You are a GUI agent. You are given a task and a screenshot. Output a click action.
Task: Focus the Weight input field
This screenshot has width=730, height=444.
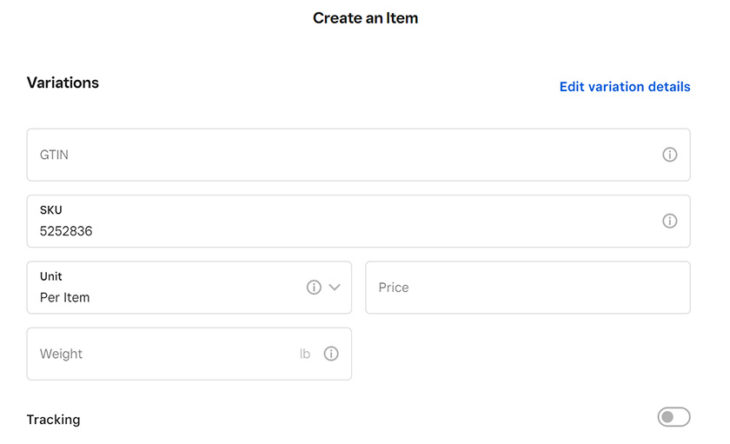(160, 354)
